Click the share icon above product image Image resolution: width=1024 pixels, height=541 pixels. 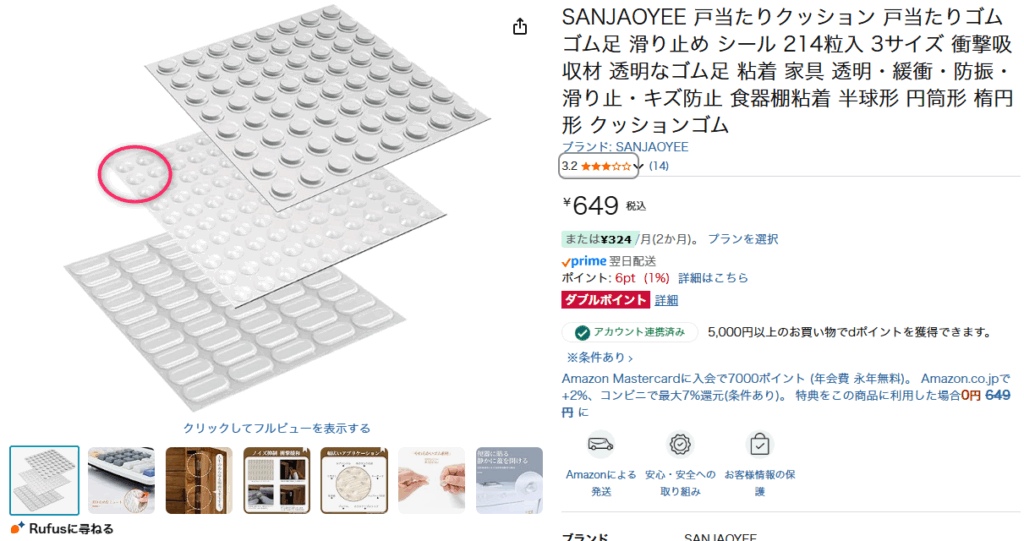(520, 26)
